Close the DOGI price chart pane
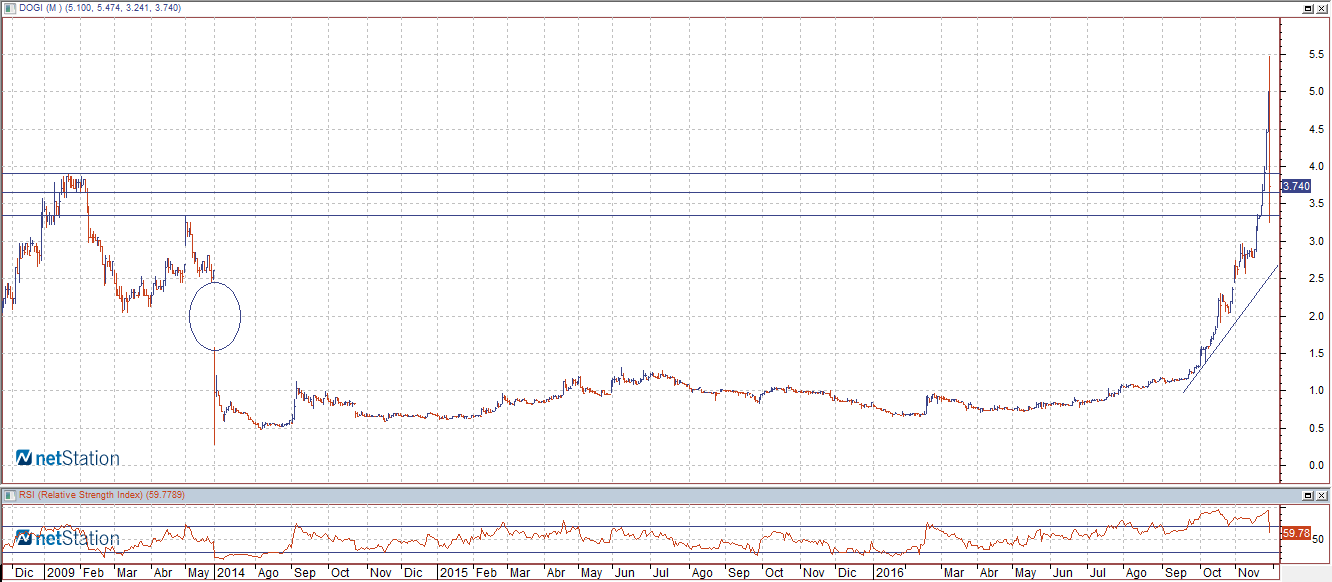Screen dimensions: 1332x582 tap(1322, 8)
